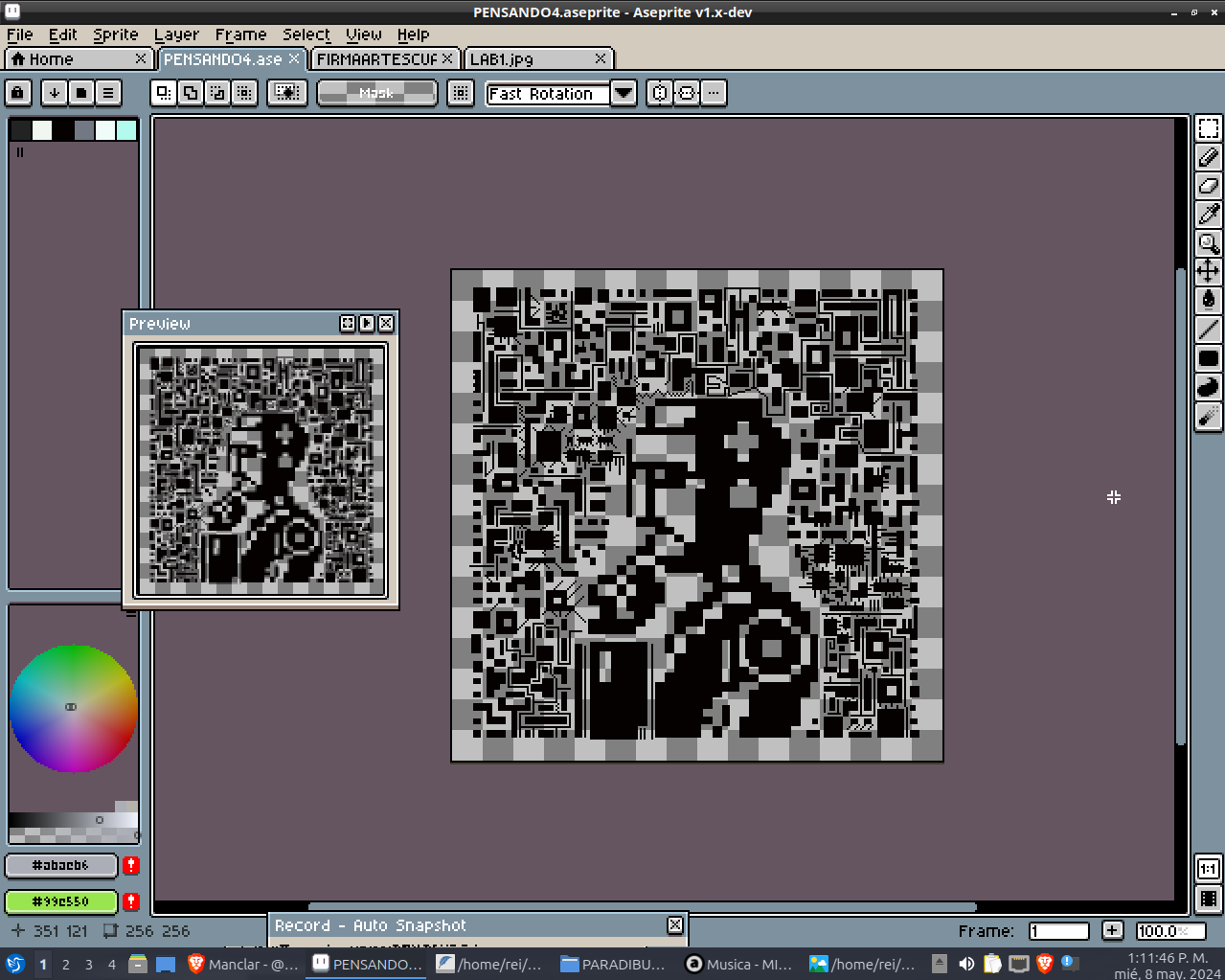
Task: Play animation in Preview window
Action: pyautogui.click(x=367, y=324)
